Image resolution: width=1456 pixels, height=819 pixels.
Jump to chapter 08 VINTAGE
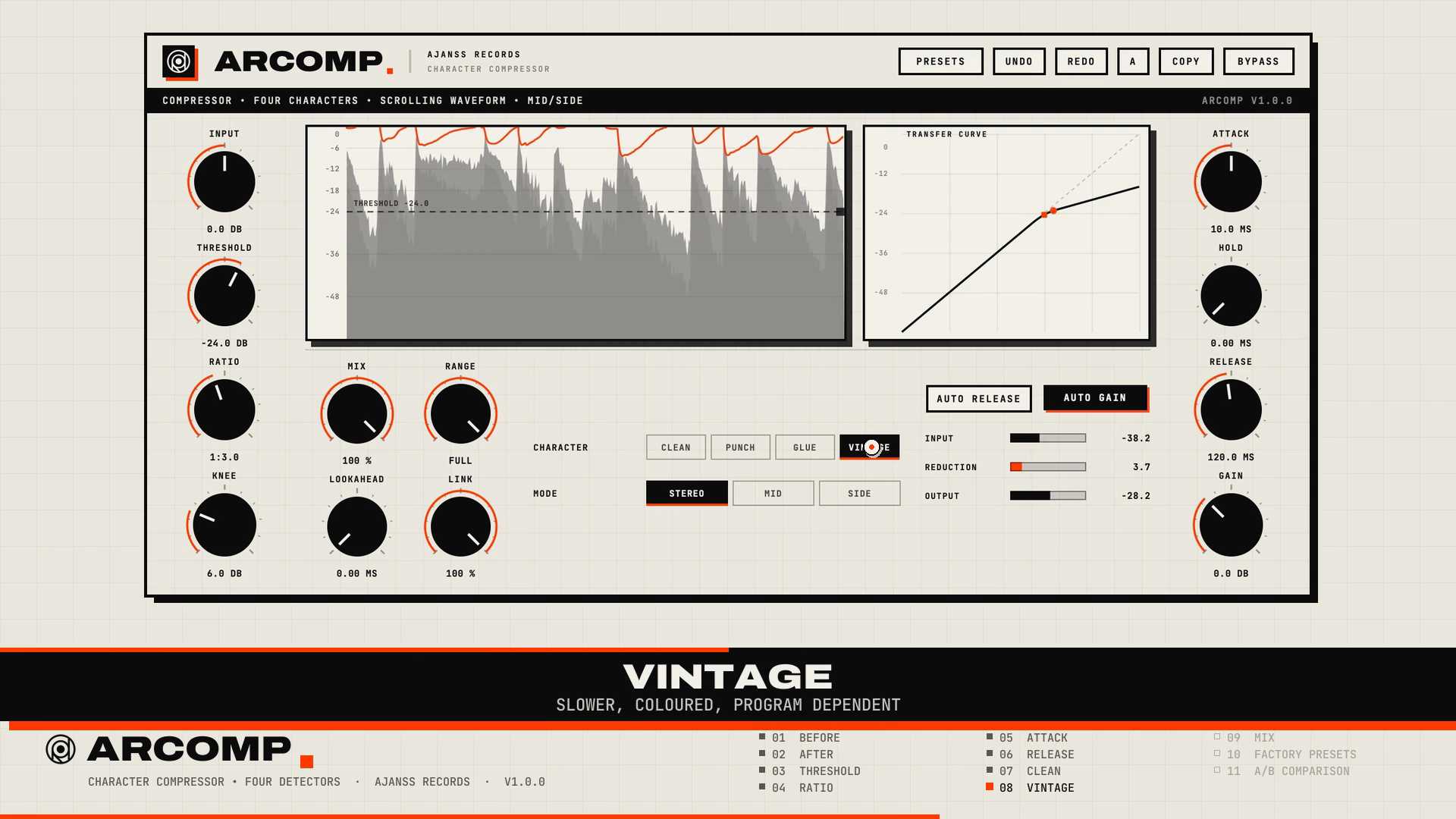[1030, 788]
